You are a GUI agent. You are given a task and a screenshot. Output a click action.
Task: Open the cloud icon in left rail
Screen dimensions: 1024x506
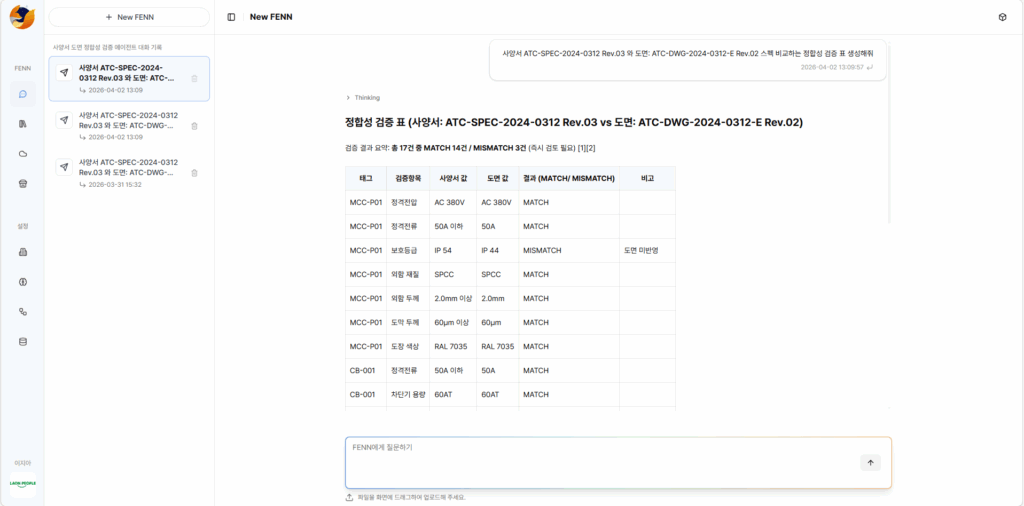pos(23,154)
